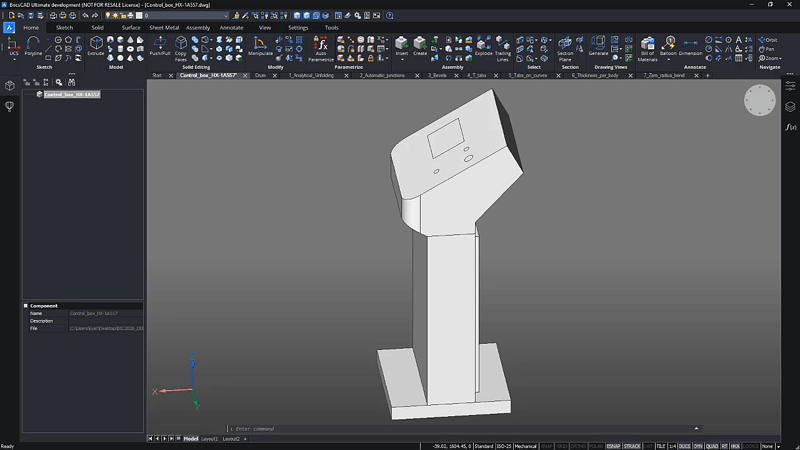
Task: Click the binoculars search icon in browser panel
Action: point(71,82)
